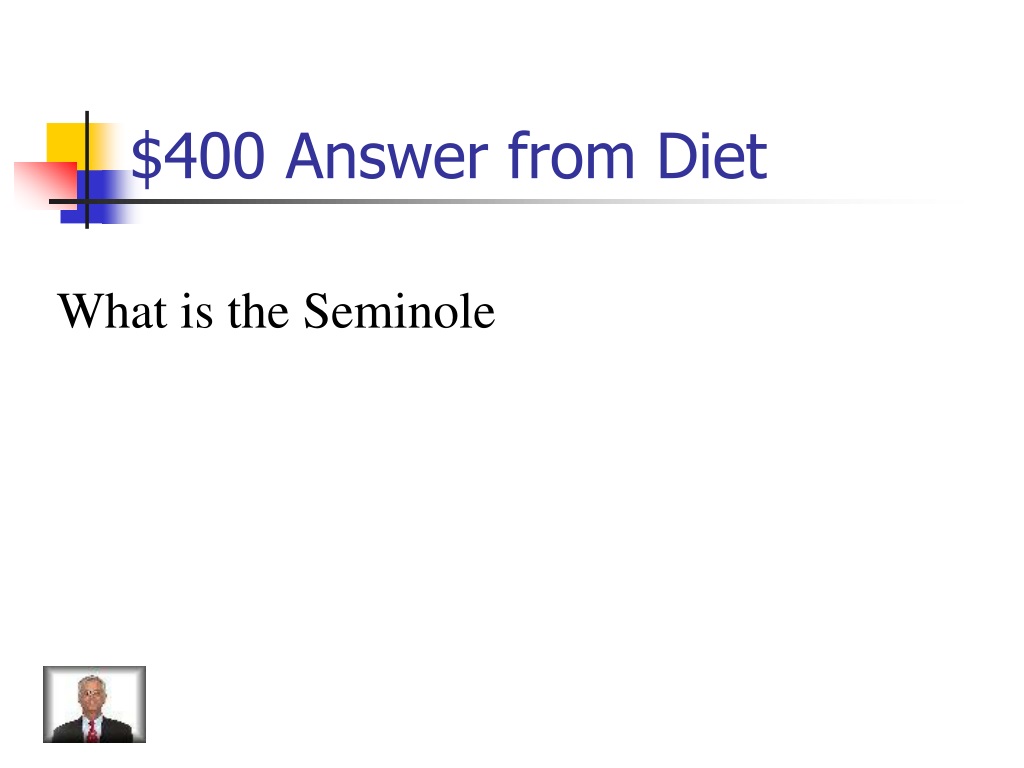The image size is (1024, 768).
Task: Click the word "Seminole" in the body text
Action: pyautogui.click(x=399, y=310)
